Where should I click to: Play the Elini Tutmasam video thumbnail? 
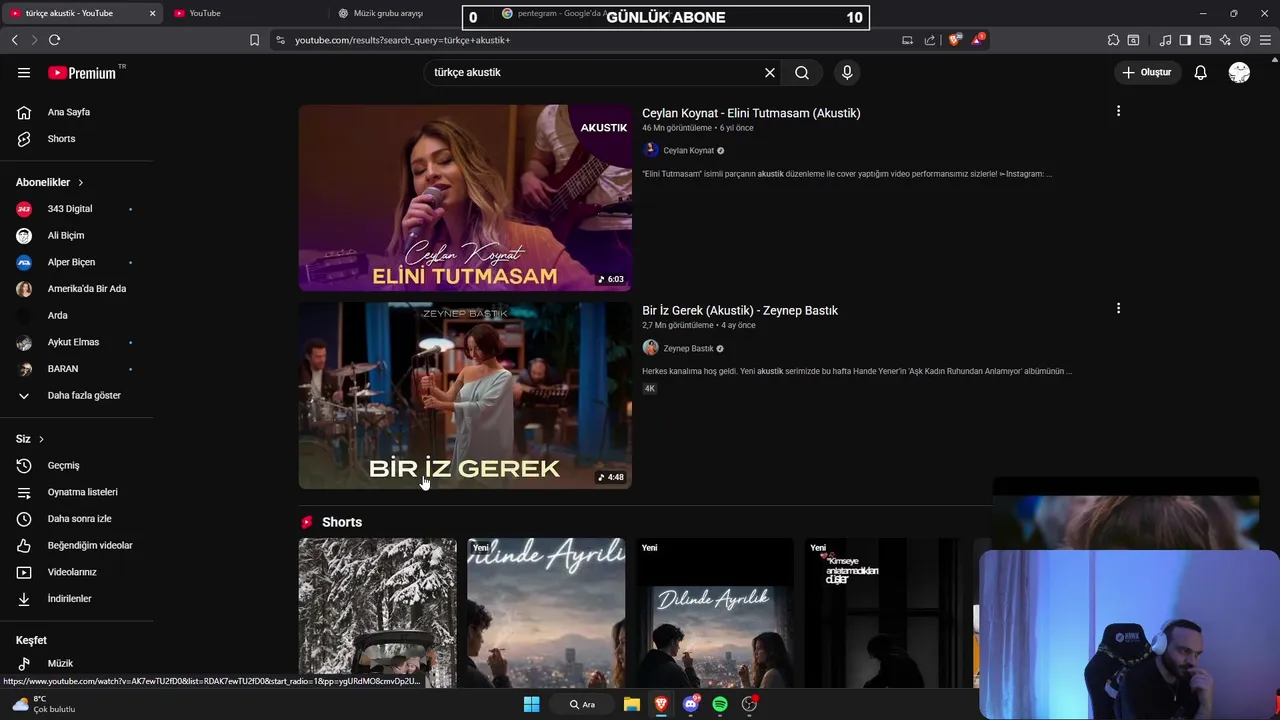[x=465, y=198]
